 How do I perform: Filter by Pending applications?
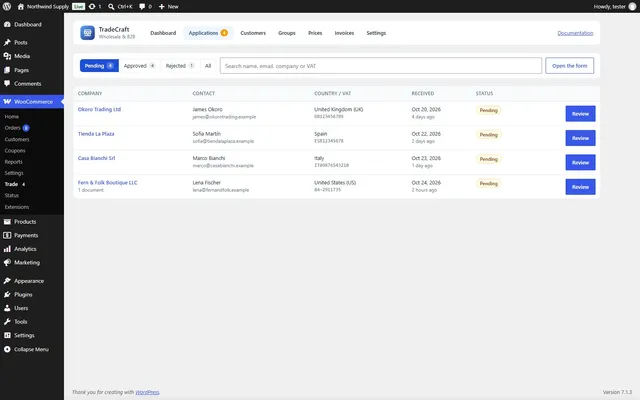point(99,66)
